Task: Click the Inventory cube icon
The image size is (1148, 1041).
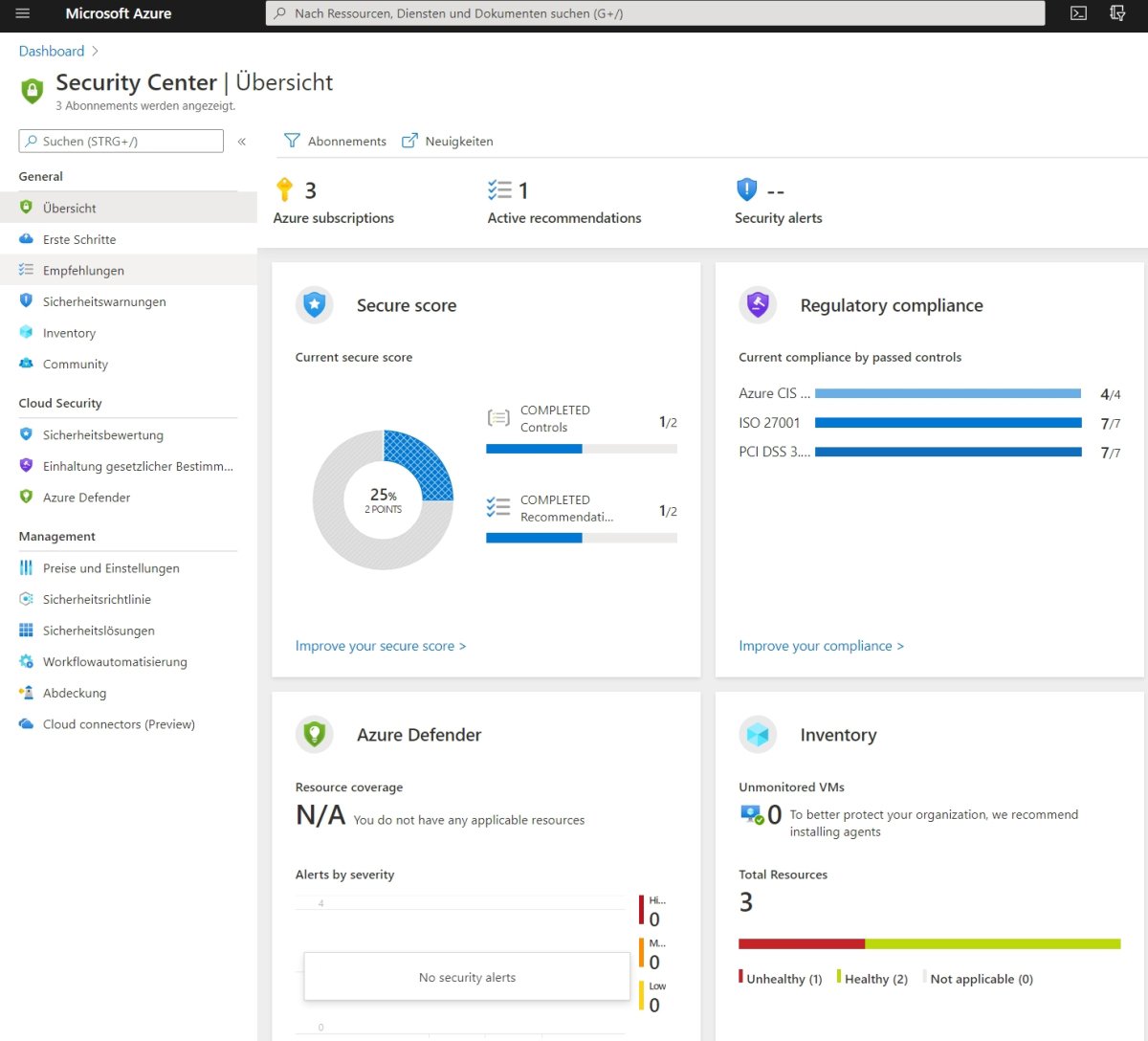Action: tap(758, 735)
